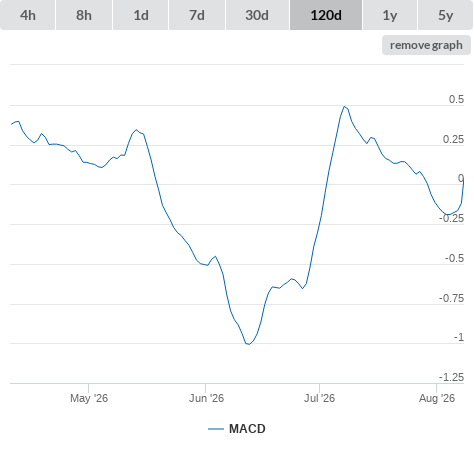Select the 30d range tab

point(257,15)
